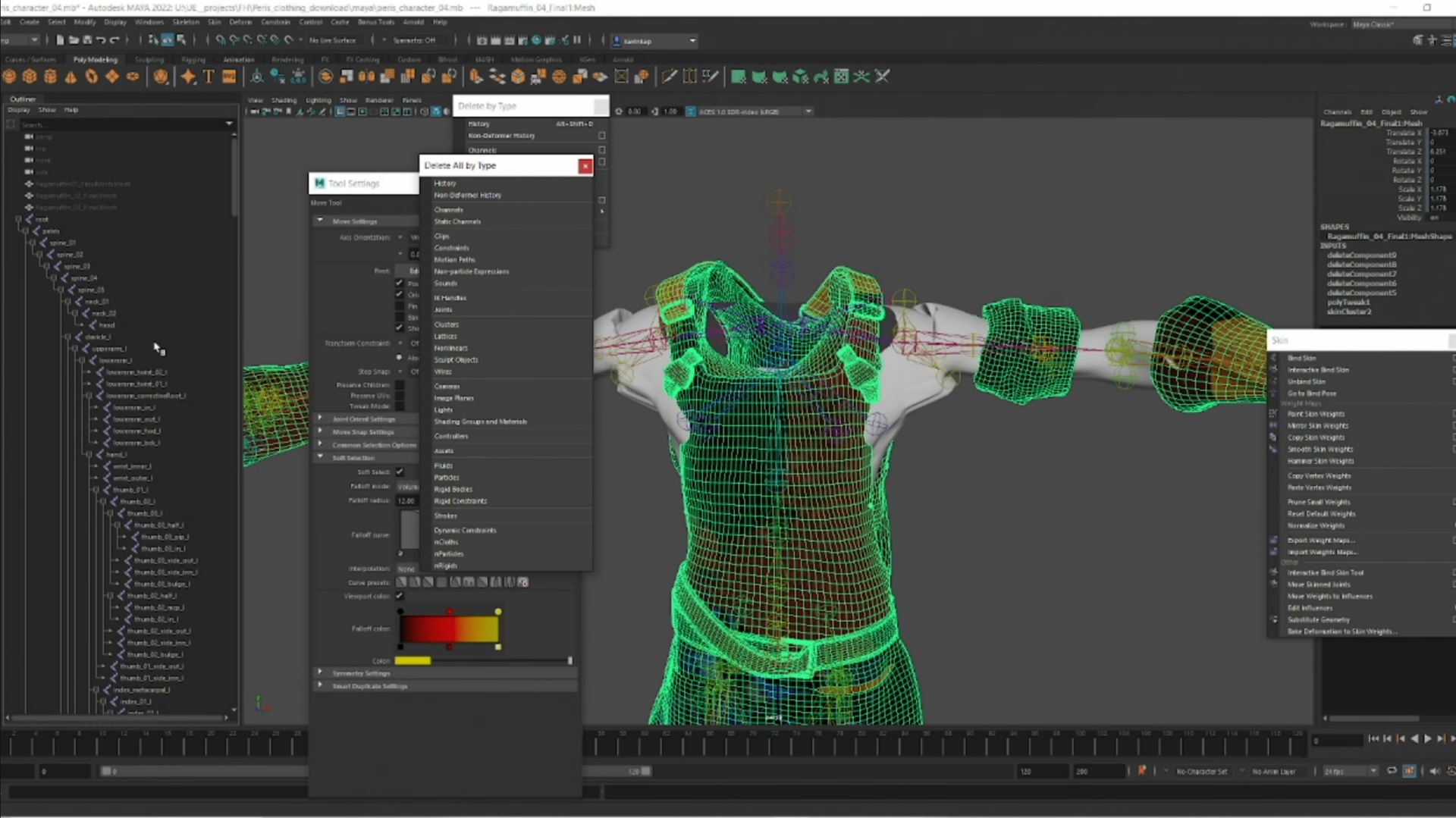This screenshot has width=1456, height=818.
Task: Toggle the Preserve UVs checkbox
Action: point(400,396)
